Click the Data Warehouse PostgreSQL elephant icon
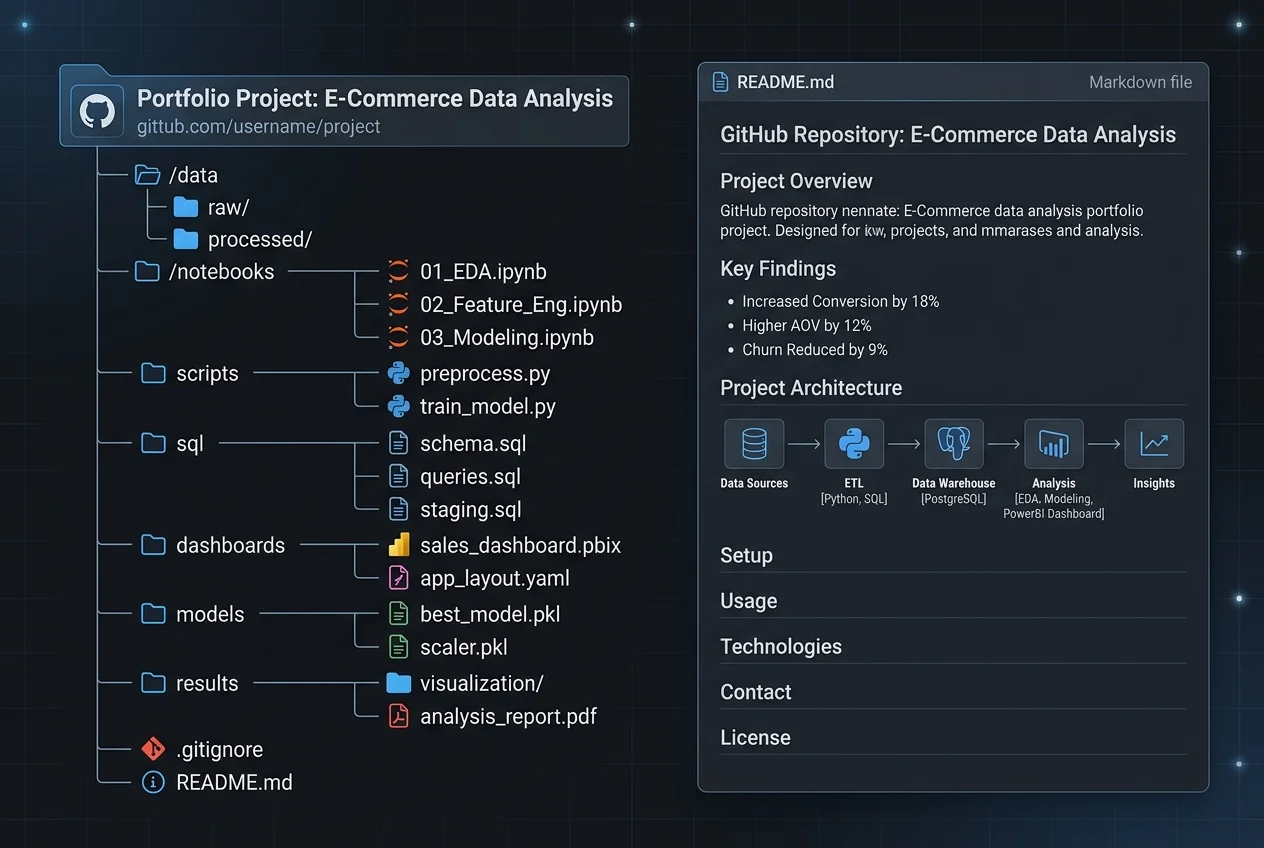 954,444
